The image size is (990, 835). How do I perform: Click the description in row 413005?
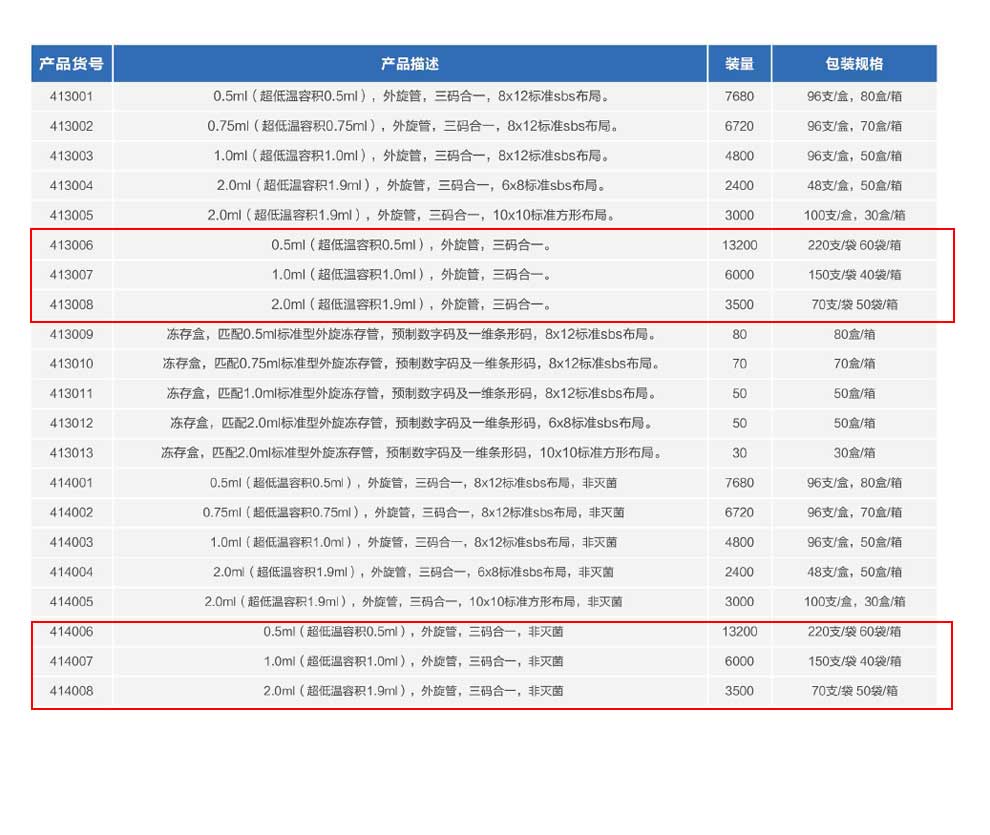pos(410,215)
